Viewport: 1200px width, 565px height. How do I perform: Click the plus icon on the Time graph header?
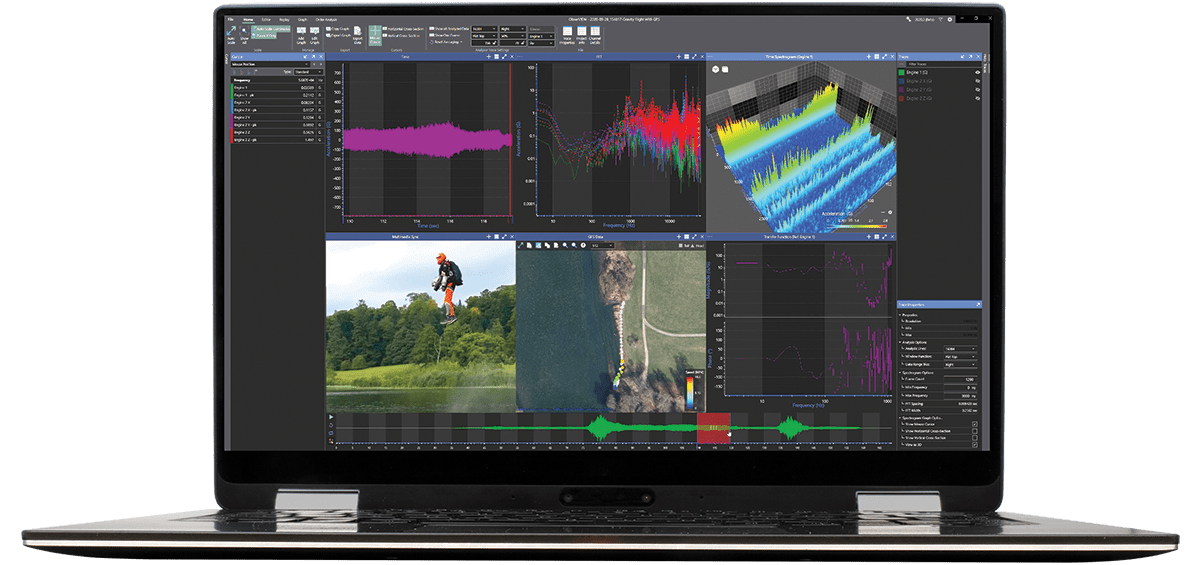(x=489, y=57)
